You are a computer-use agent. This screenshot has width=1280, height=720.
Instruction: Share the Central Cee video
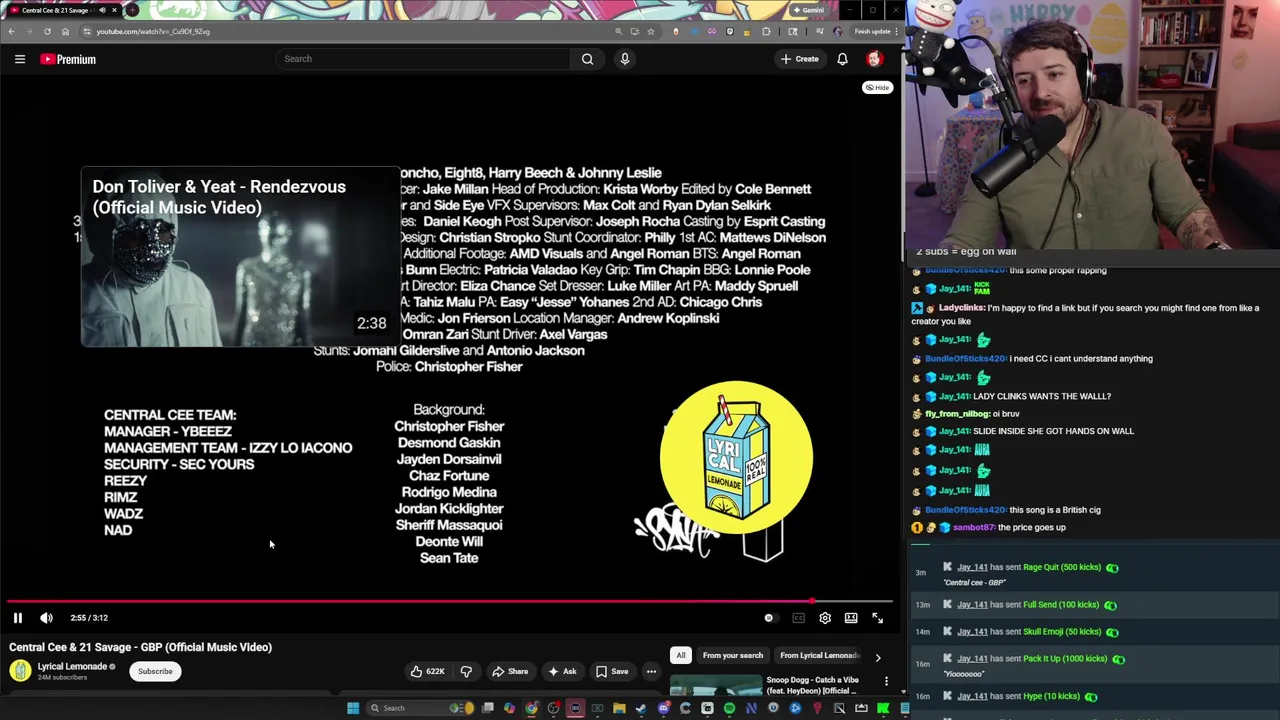tap(510, 671)
